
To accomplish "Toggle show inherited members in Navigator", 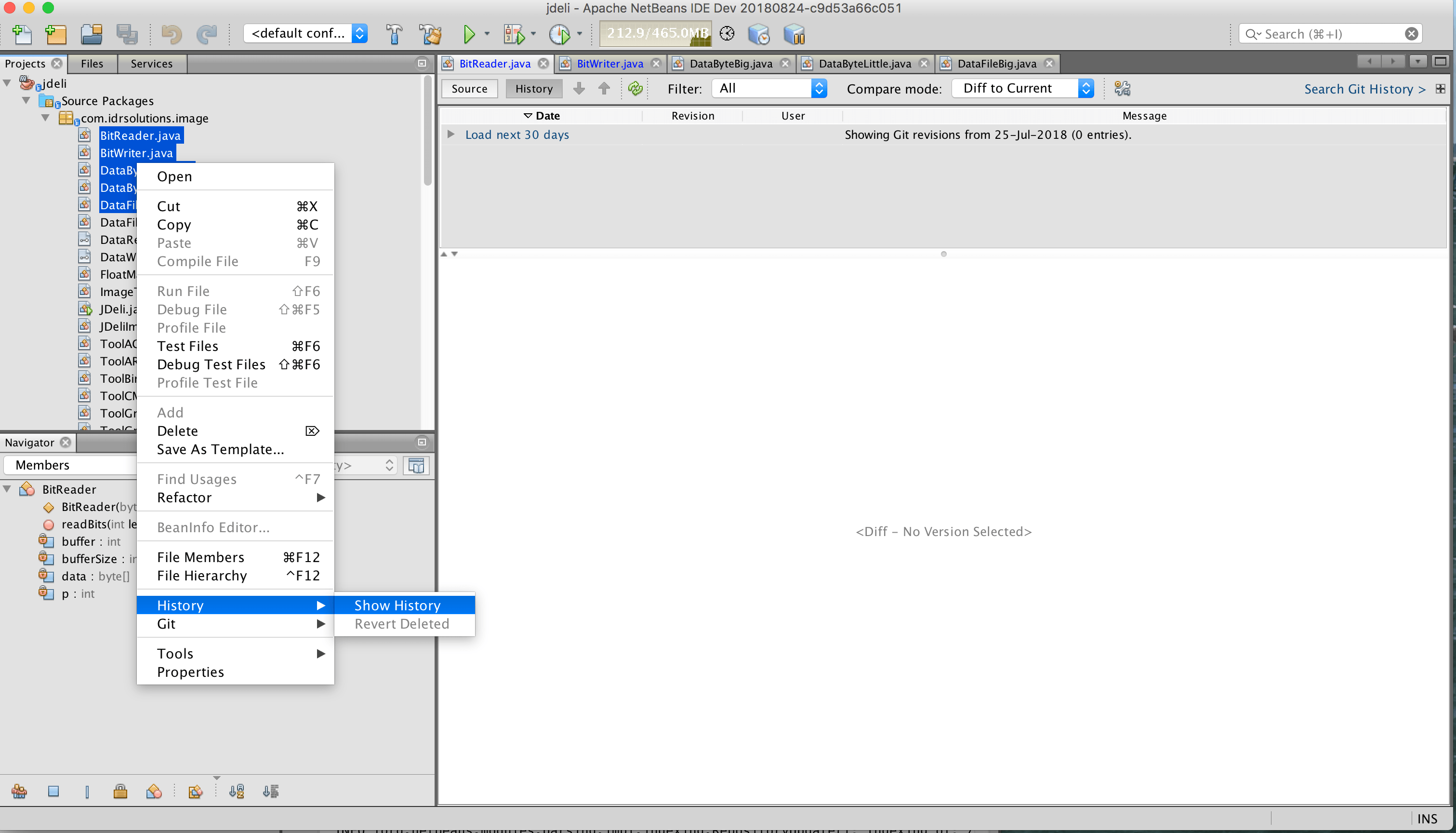I will click(19, 791).
